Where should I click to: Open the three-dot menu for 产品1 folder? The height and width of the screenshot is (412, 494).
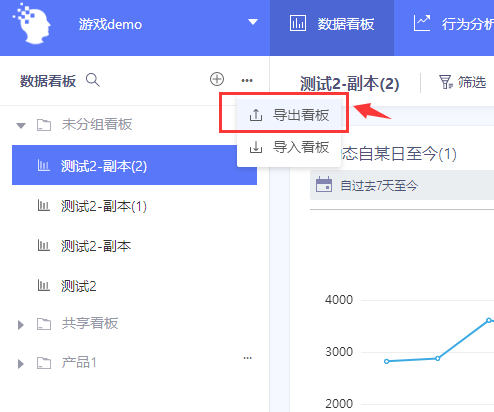[x=247, y=358]
